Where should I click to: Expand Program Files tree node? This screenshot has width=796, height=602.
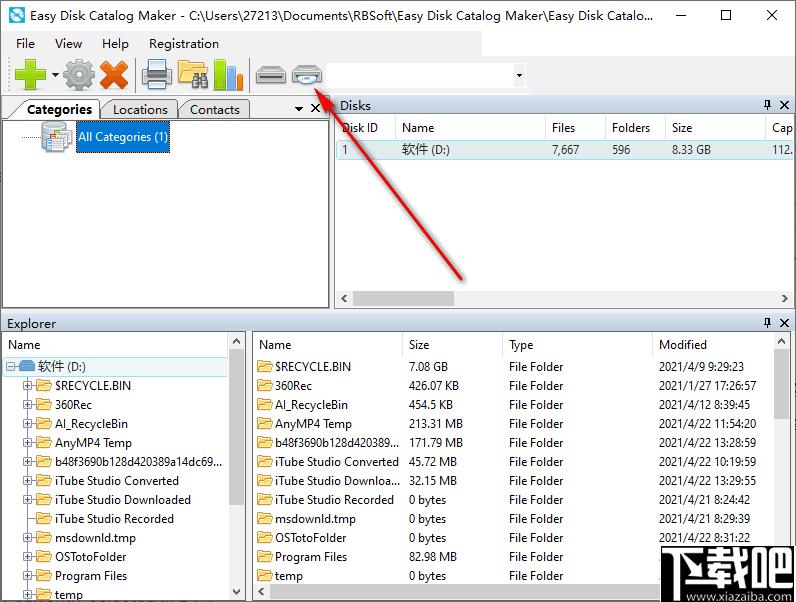(x=28, y=576)
